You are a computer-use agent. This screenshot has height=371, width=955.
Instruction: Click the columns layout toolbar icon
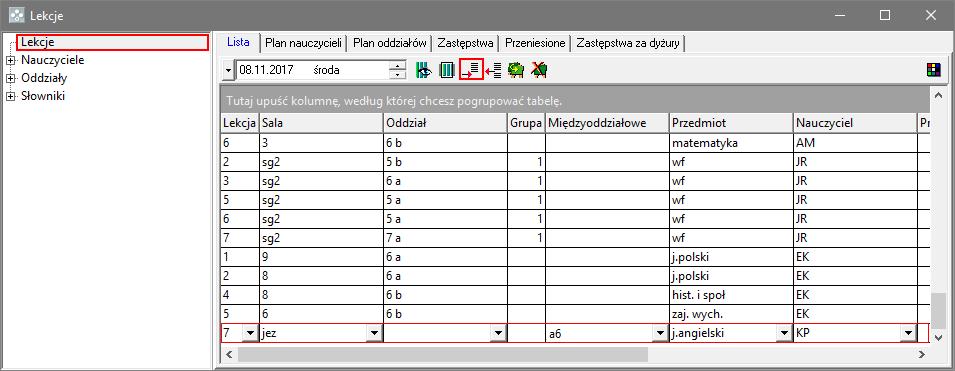pyautogui.click(x=448, y=70)
